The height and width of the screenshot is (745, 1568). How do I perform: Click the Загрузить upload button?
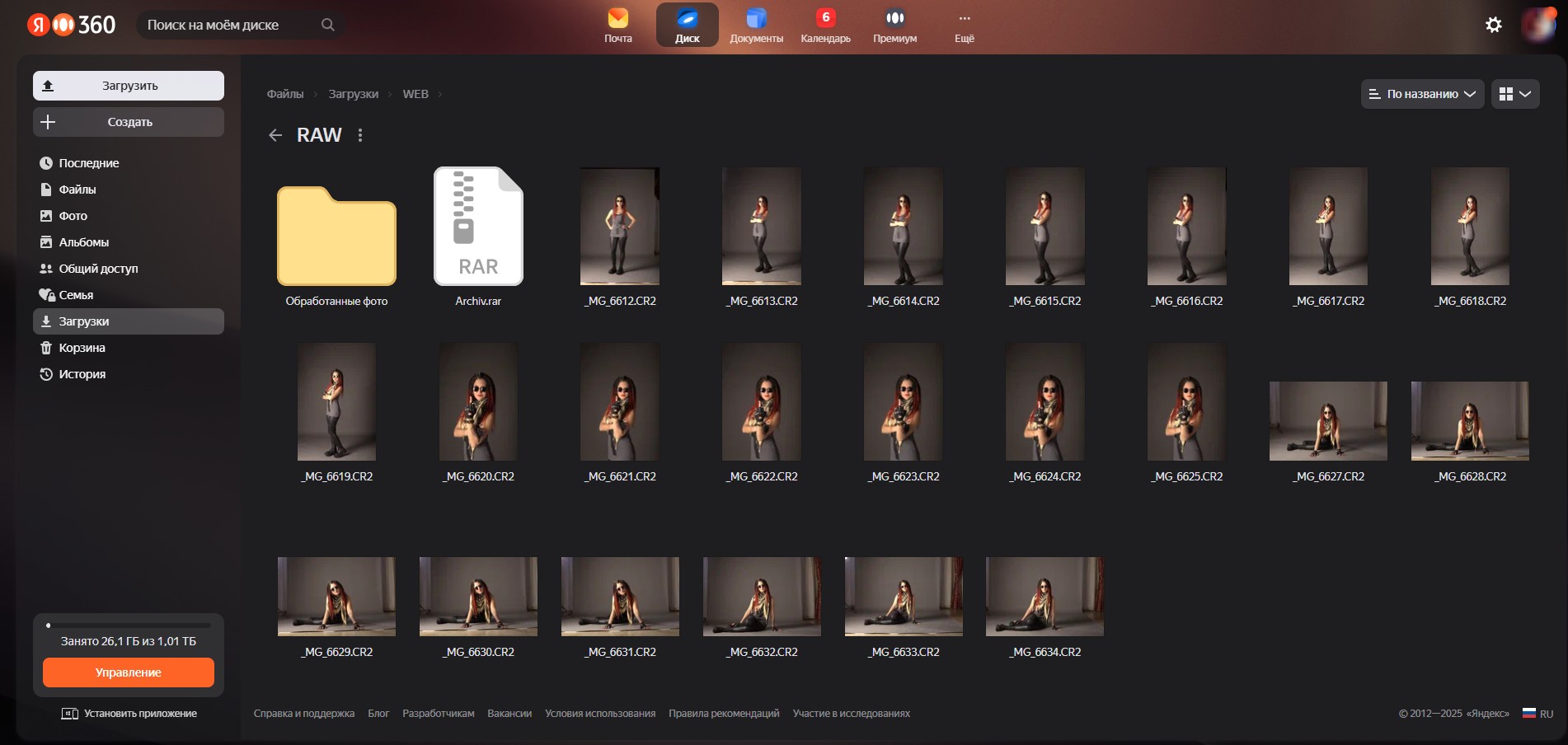point(129,86)
